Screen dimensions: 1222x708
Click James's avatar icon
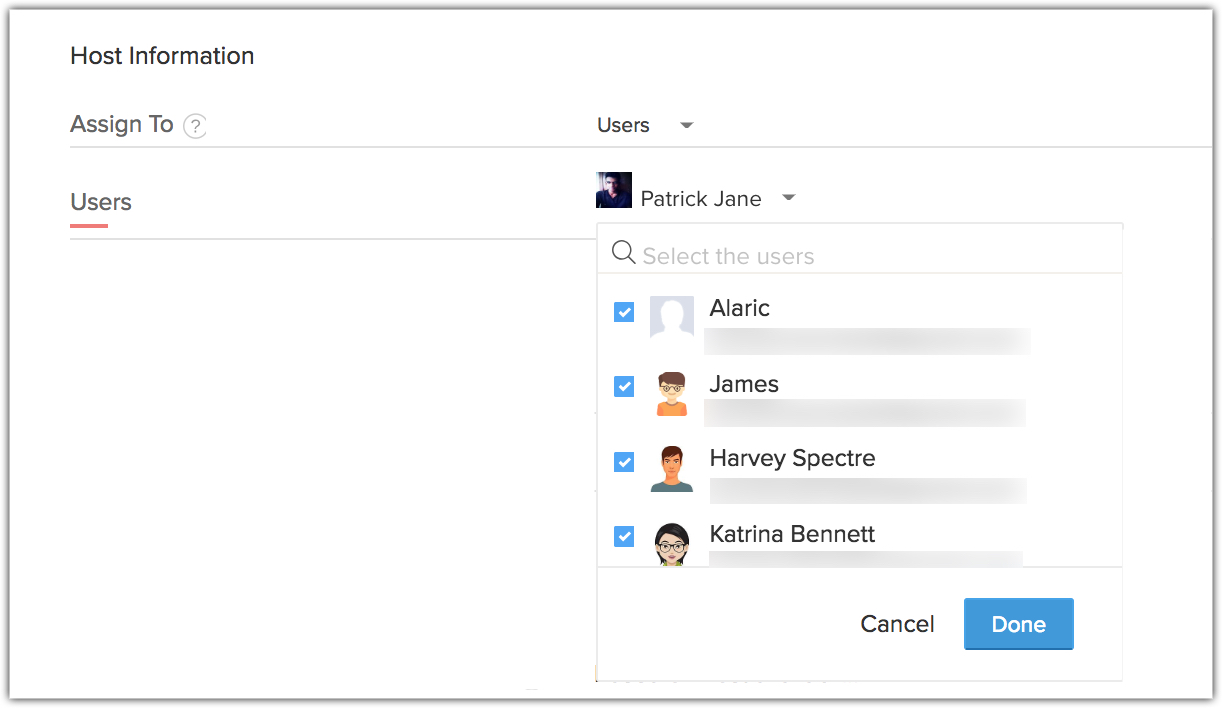coord(672,393)
